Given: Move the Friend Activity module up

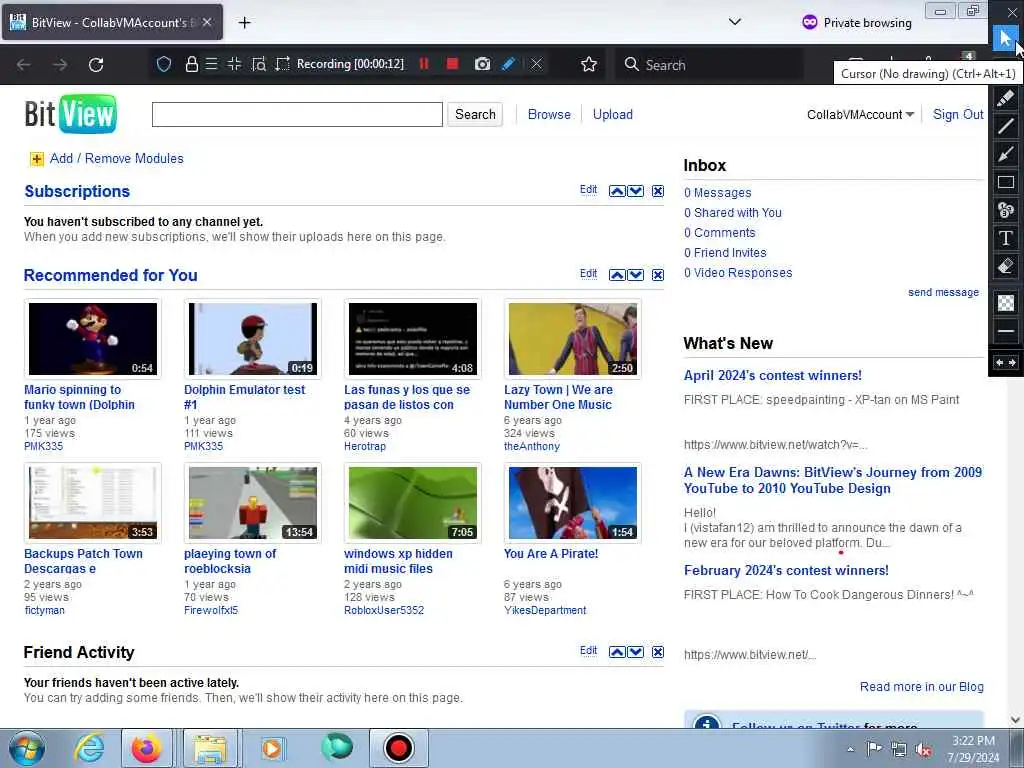Looking at the screenshot, I should pyautogui.click(x=617, y=652).
